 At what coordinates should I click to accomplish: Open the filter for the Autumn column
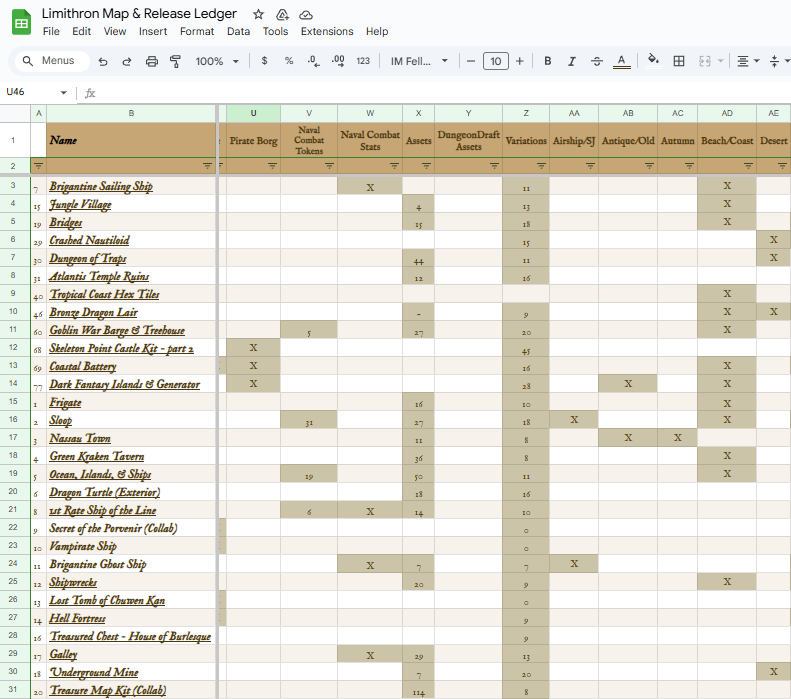pos(689,166)
